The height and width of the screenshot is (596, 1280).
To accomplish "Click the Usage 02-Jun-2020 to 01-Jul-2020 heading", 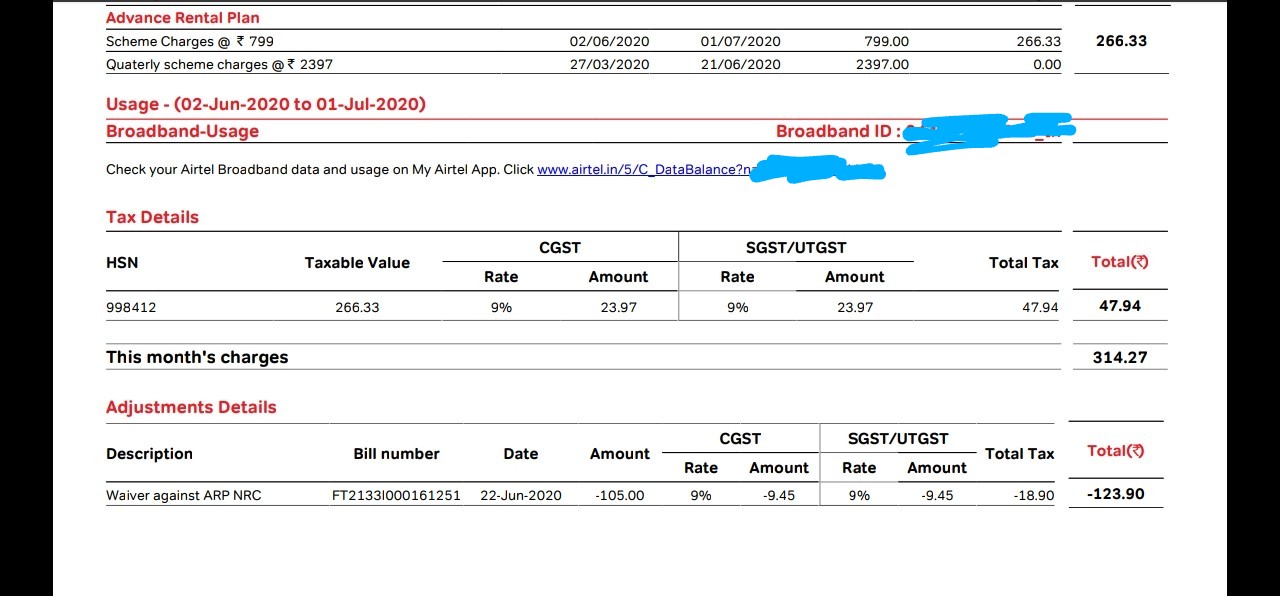I will (x=266, y=104).
